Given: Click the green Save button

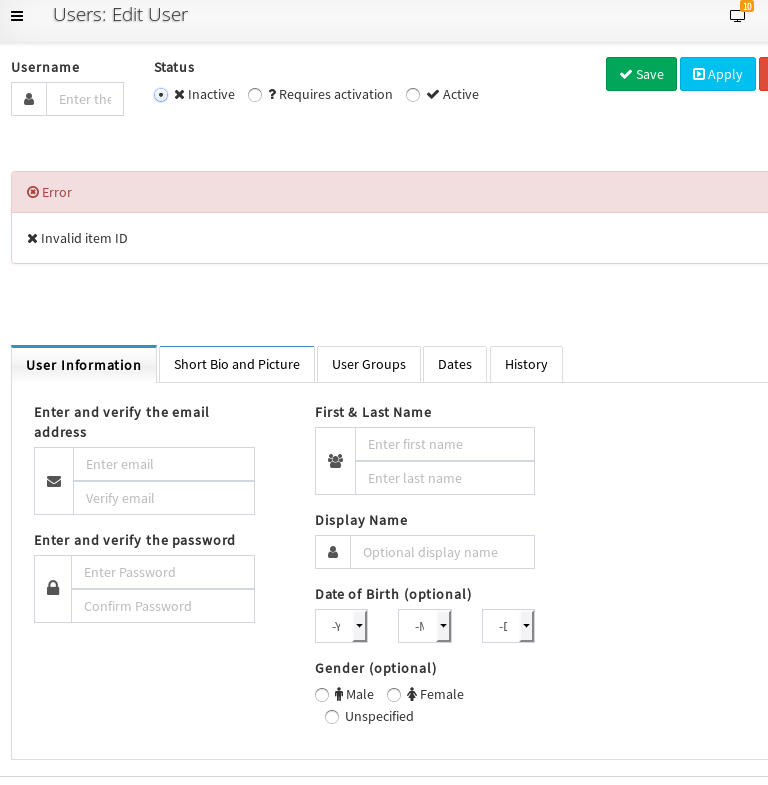Looking at the screenshot, I should pyautogui.click(x=641, y=74).
